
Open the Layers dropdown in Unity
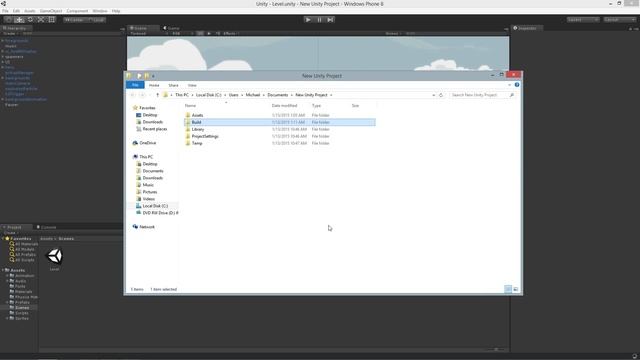pyautogui.click(x=583, y=20)
